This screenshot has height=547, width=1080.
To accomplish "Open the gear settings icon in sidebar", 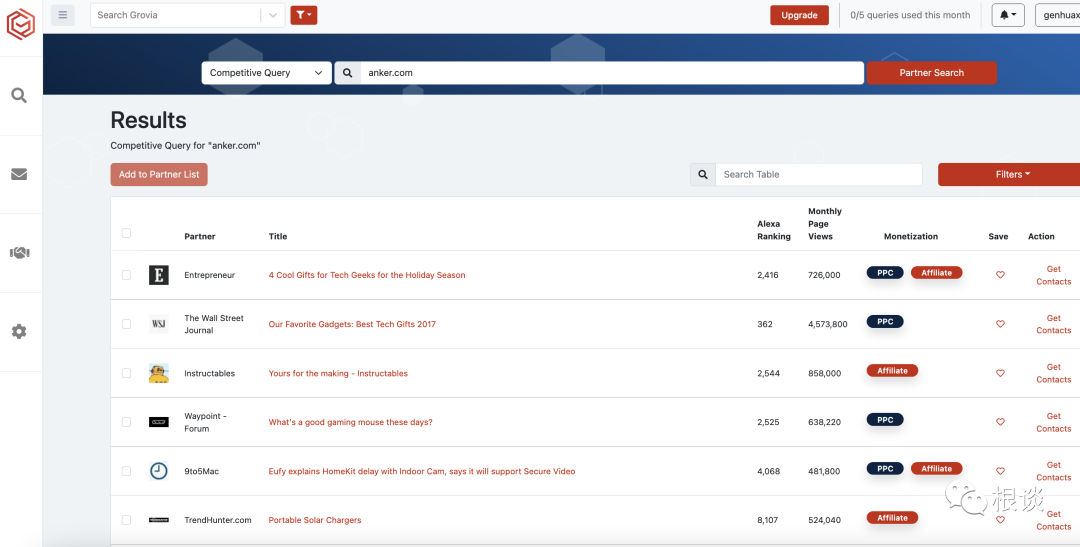I will pos(19,331).
